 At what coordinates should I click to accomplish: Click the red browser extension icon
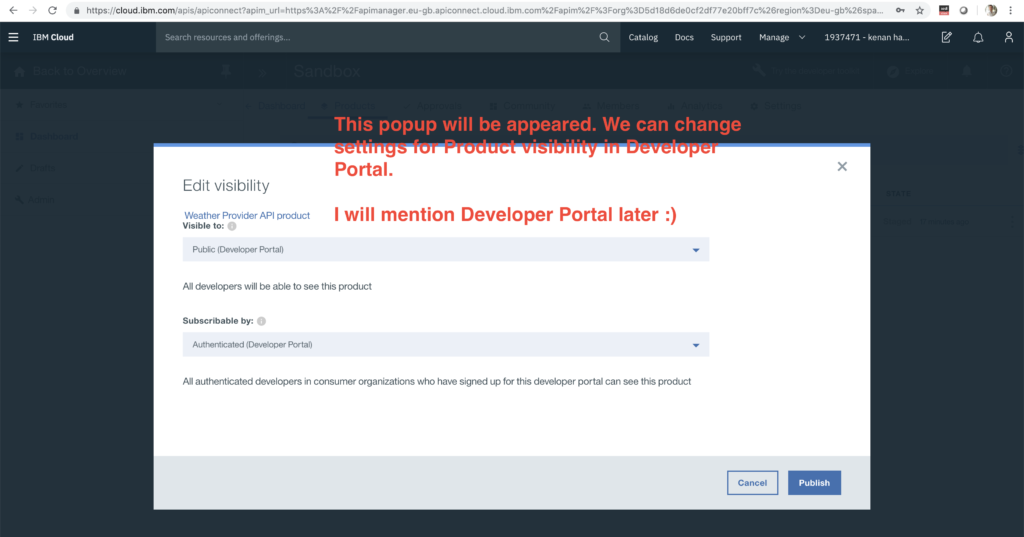point(944,10)
